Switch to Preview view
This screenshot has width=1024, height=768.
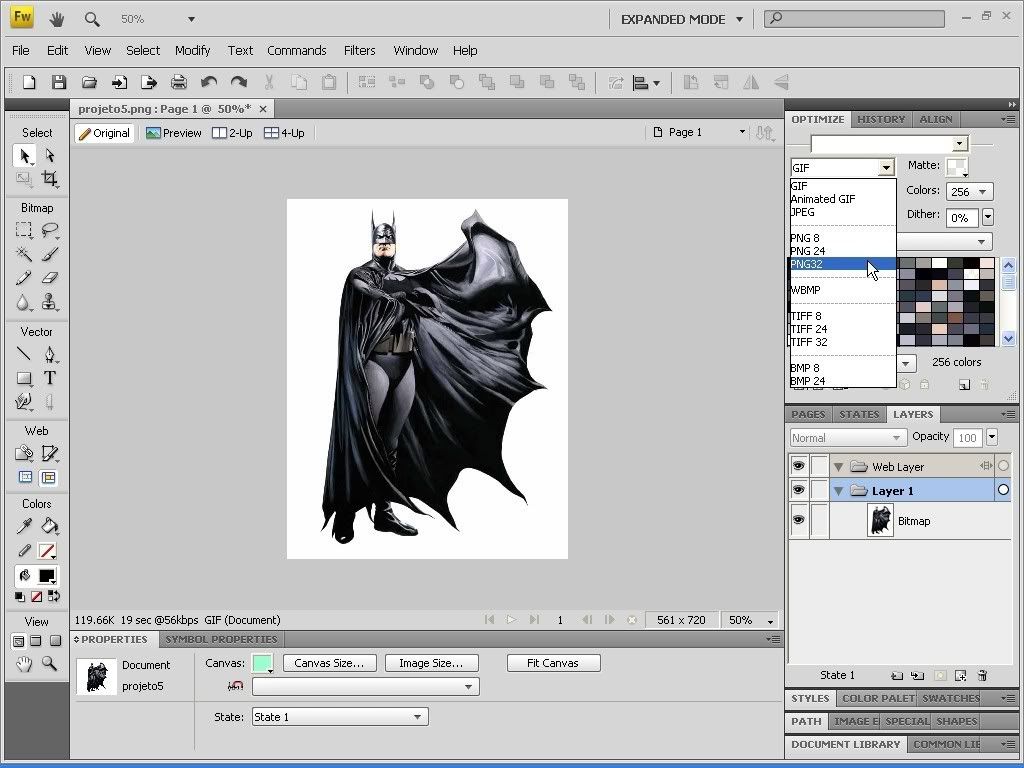pos(173,133)
